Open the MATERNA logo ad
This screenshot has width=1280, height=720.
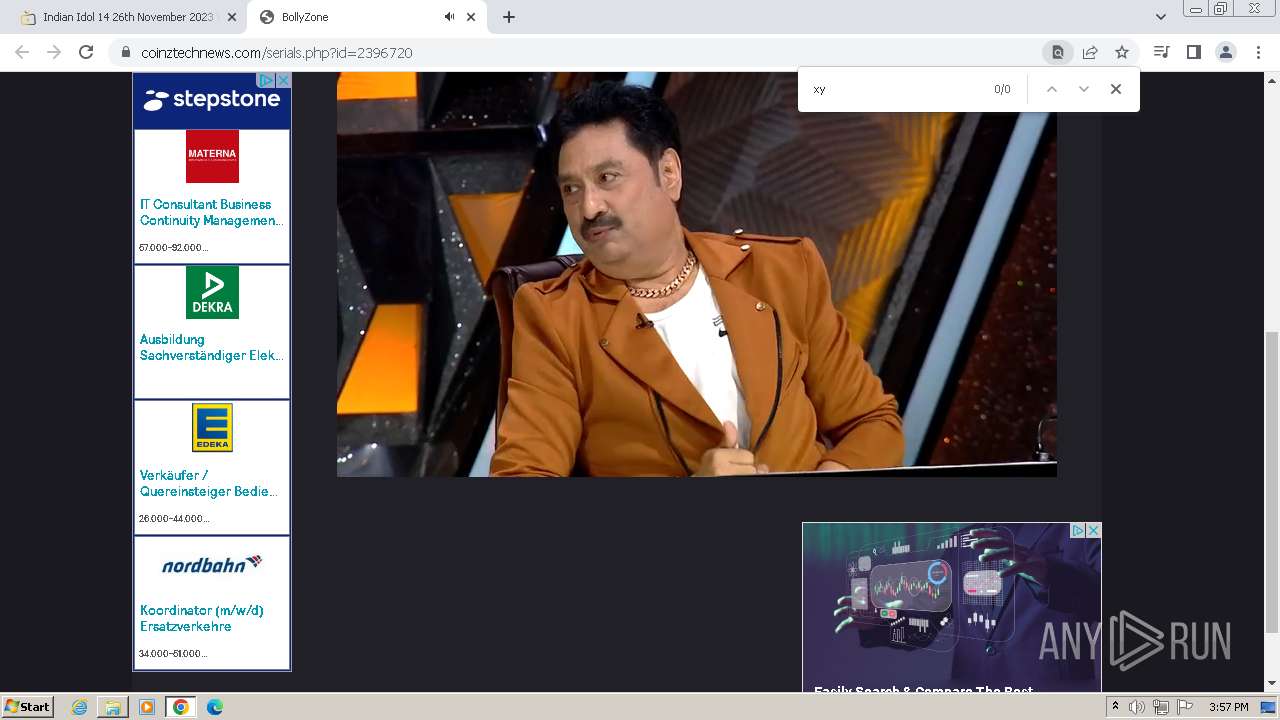pos(212,157)
